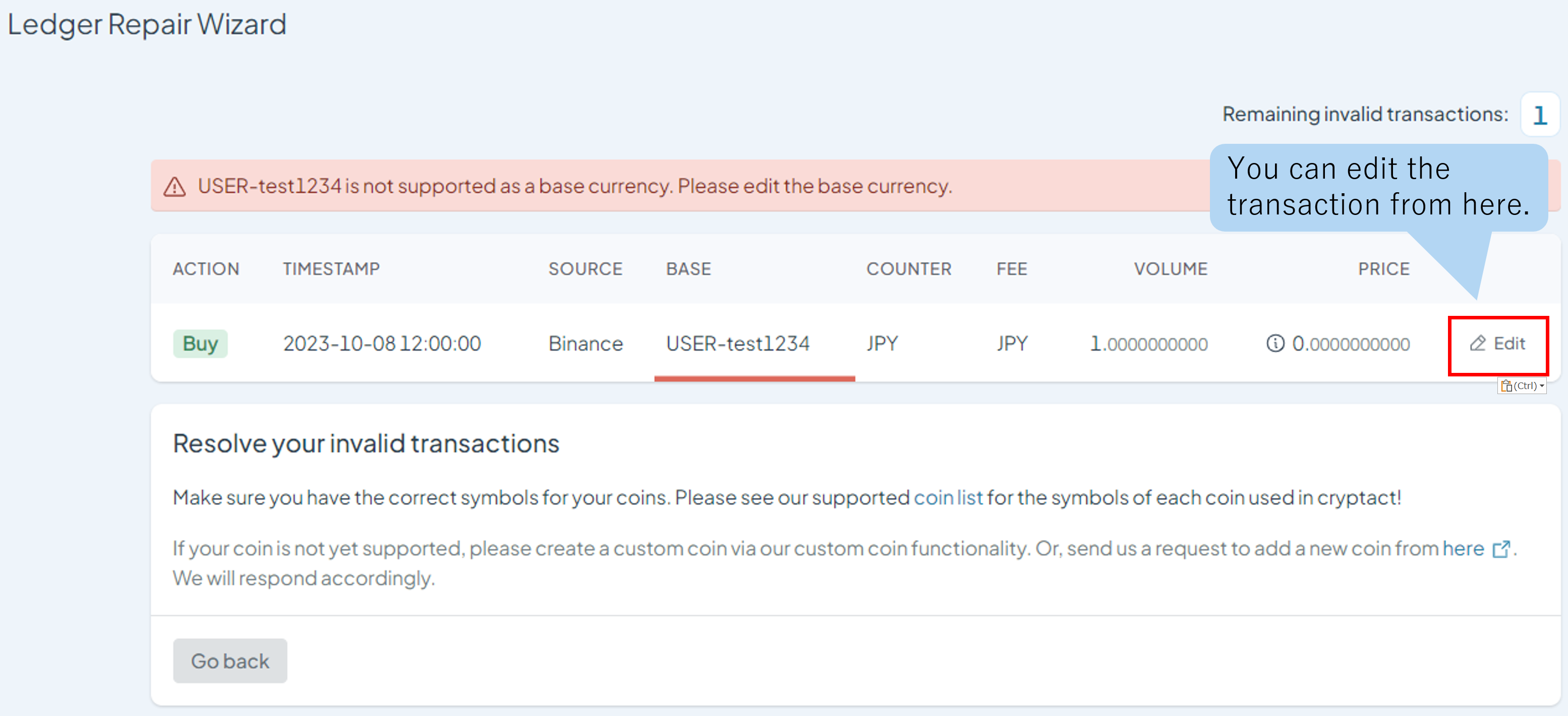Viewport: 1568px width, 716px height.
Task: Click the Go back button
Action: pos(229,660)
